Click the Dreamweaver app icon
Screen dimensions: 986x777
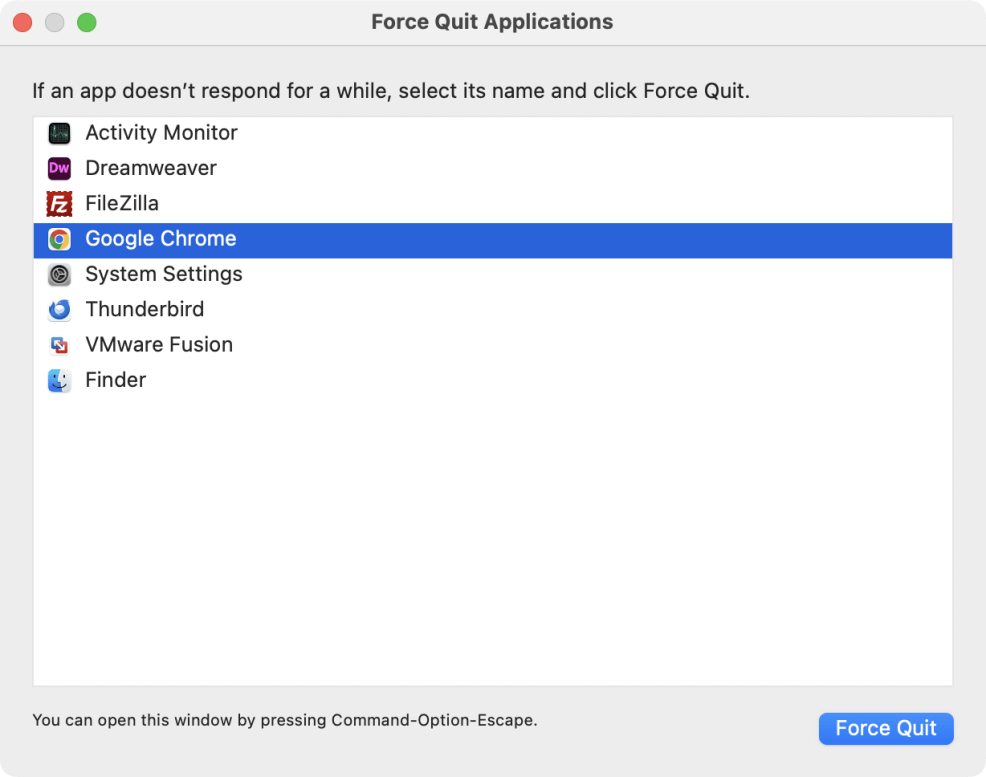(58, 168)
